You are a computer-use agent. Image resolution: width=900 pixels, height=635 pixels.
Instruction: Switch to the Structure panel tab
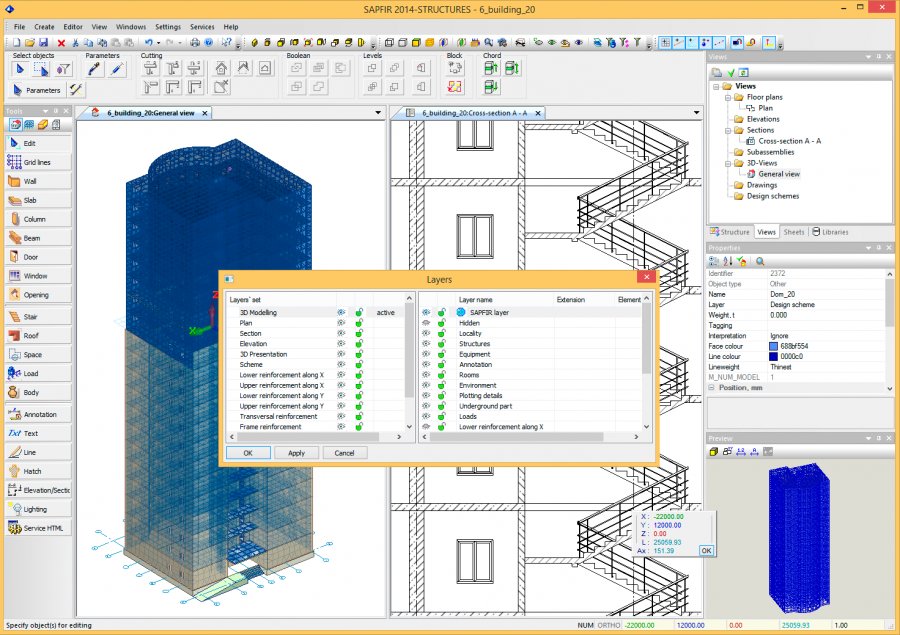730,232
